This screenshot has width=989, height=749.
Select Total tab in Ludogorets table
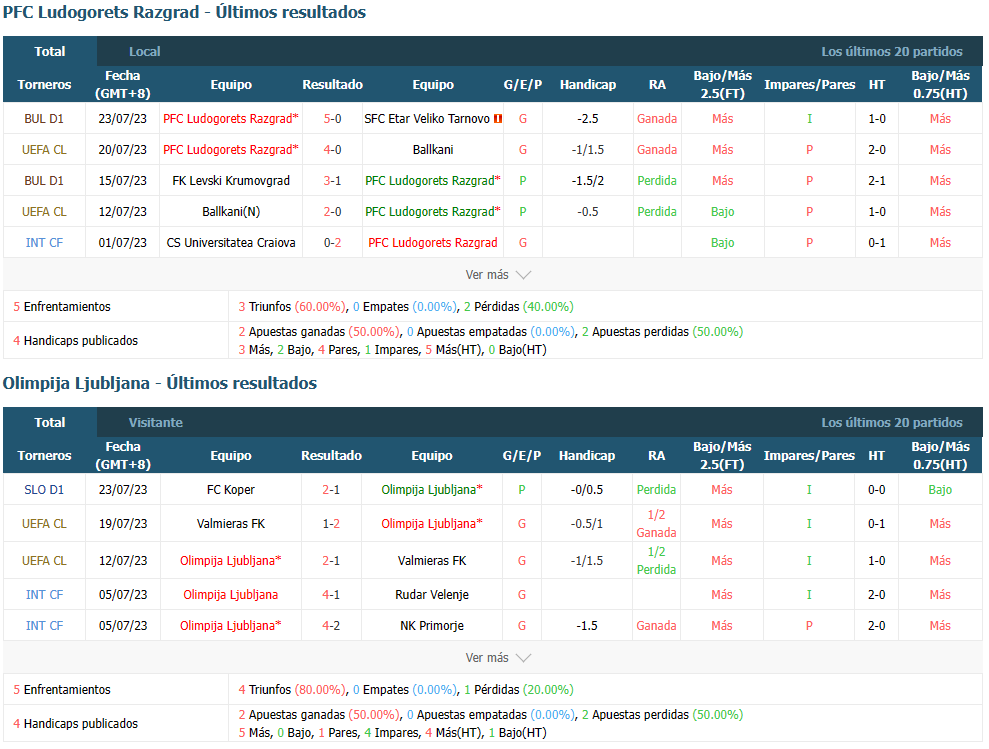50,51
